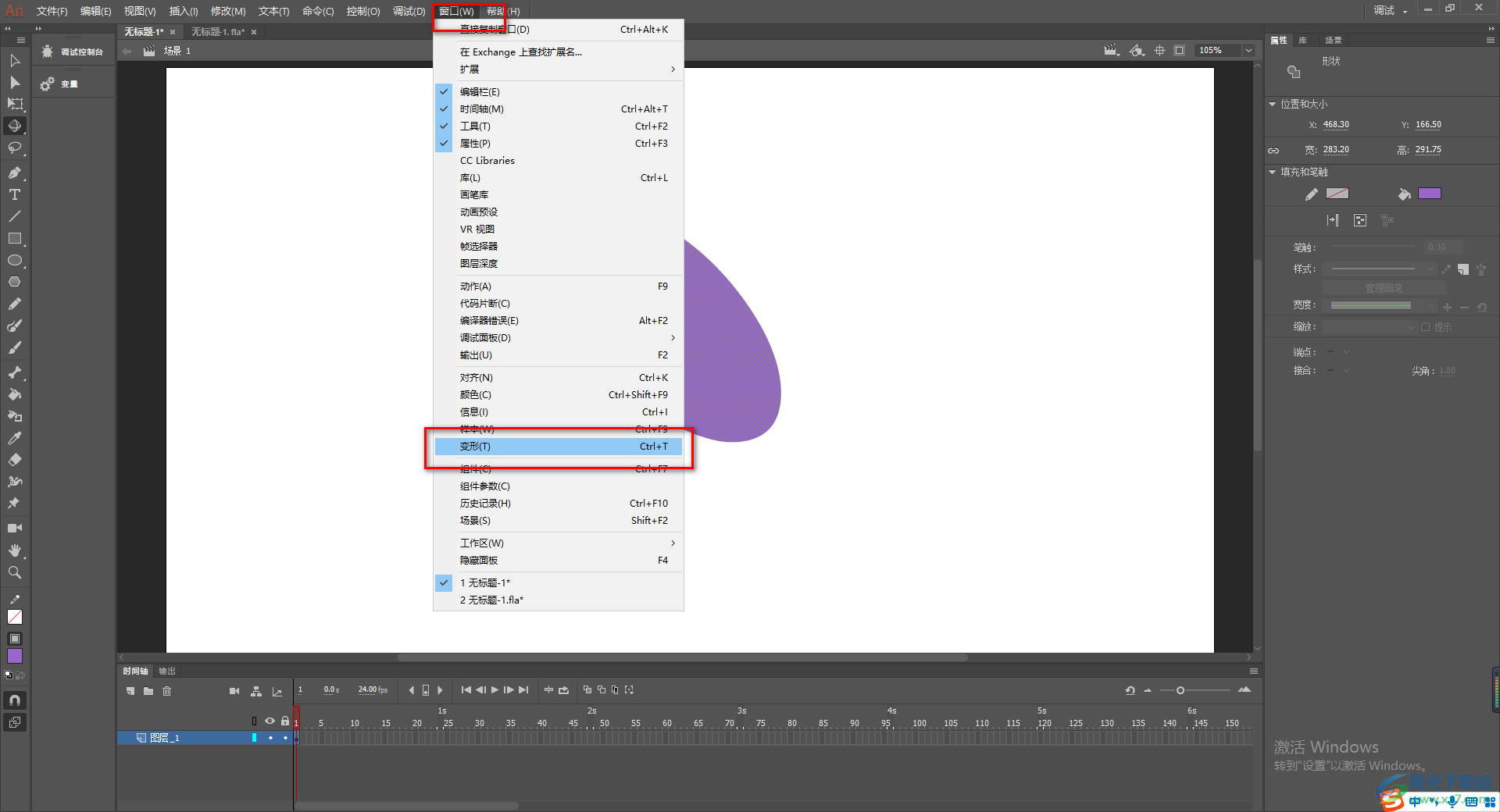Toggle visibility dot of 图层_1
The height and width of the screenshot is (812, 1500).
click(x=270, y=738)
